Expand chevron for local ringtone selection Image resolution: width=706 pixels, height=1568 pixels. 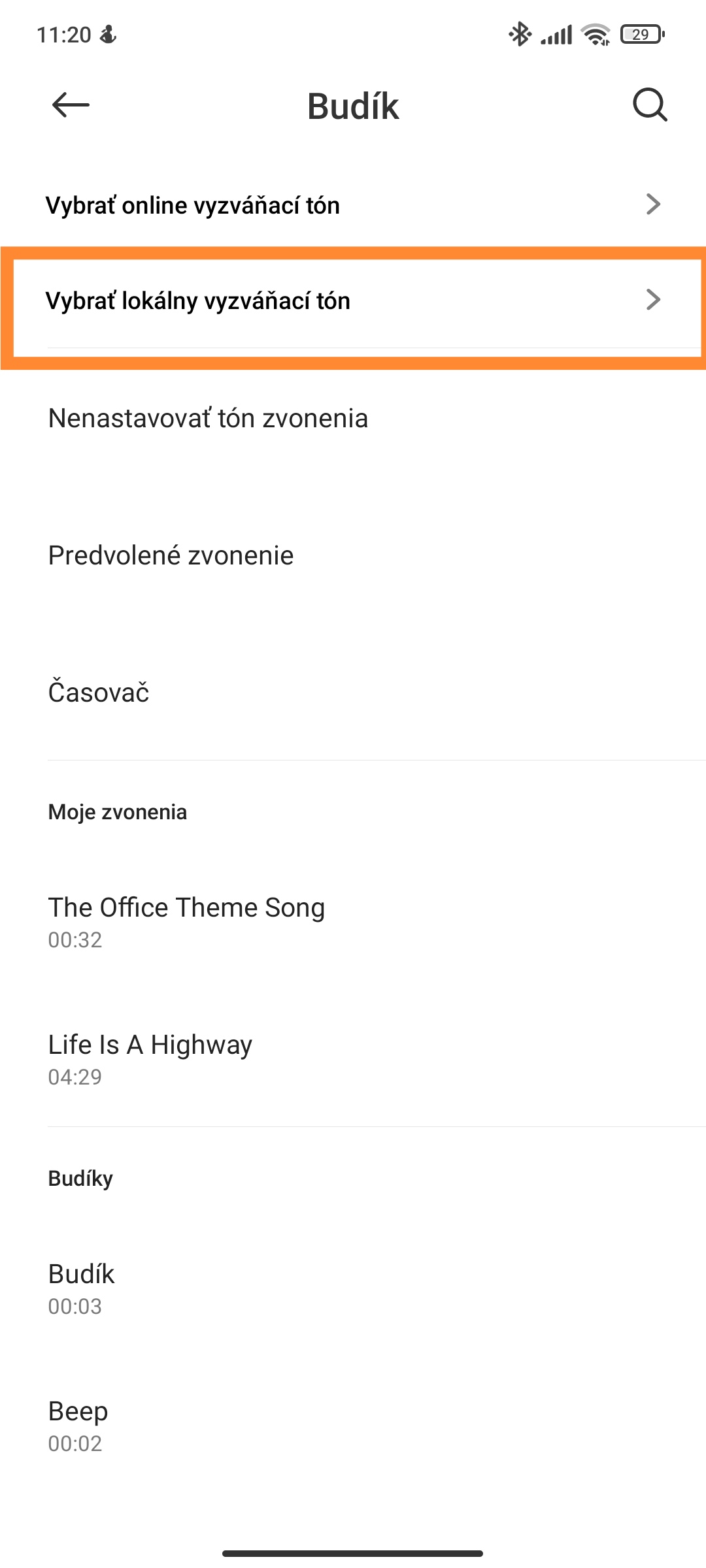[653, 300]
